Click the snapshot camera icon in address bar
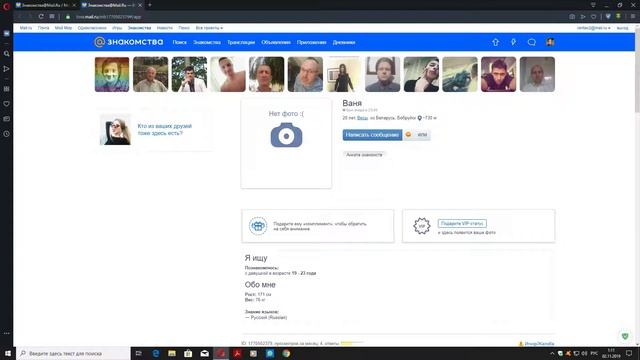Viewport: 640px width, 360px height. (572, 17)
